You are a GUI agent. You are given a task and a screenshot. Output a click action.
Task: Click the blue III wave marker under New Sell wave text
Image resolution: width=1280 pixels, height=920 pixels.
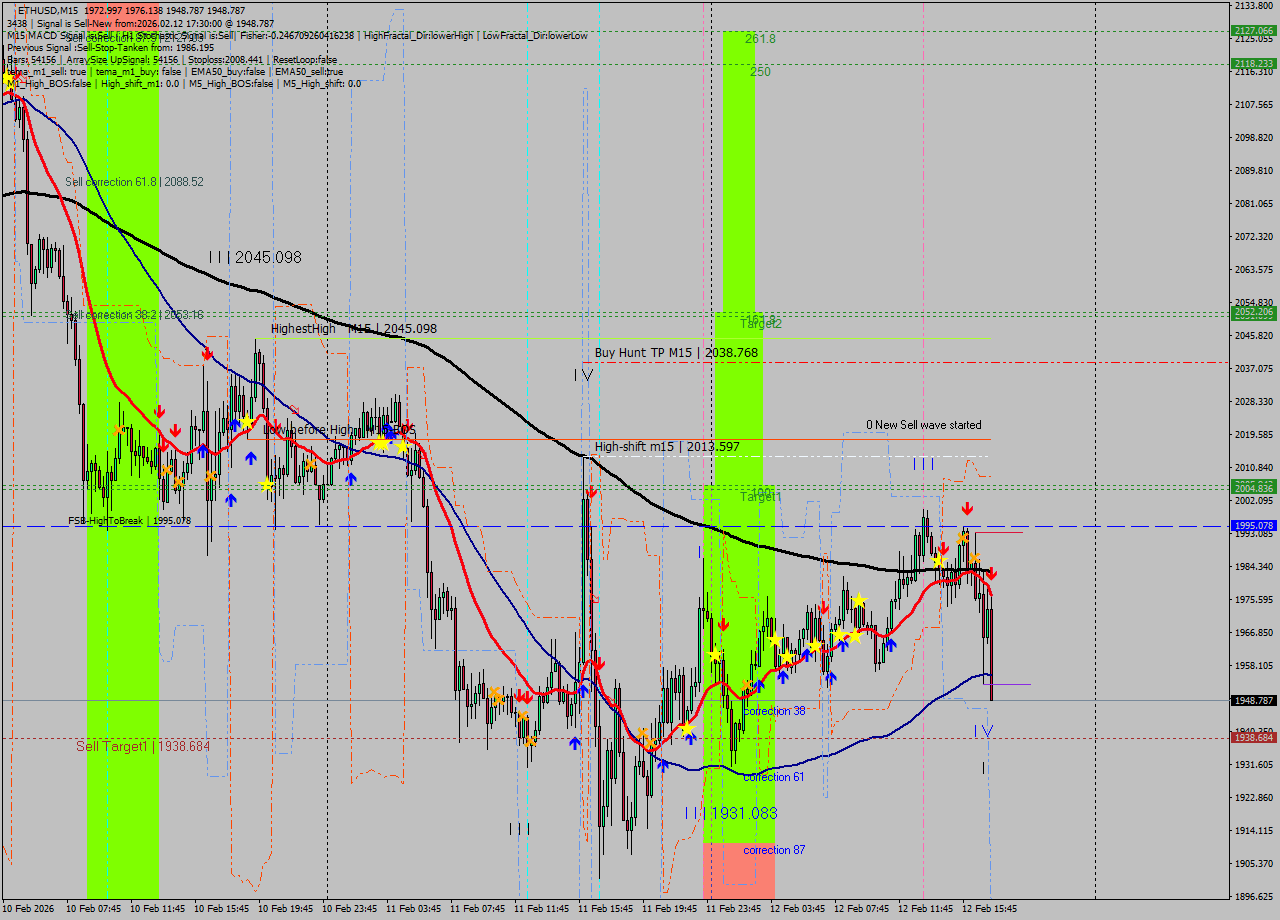pyautogui.click(x=922, y=464)
